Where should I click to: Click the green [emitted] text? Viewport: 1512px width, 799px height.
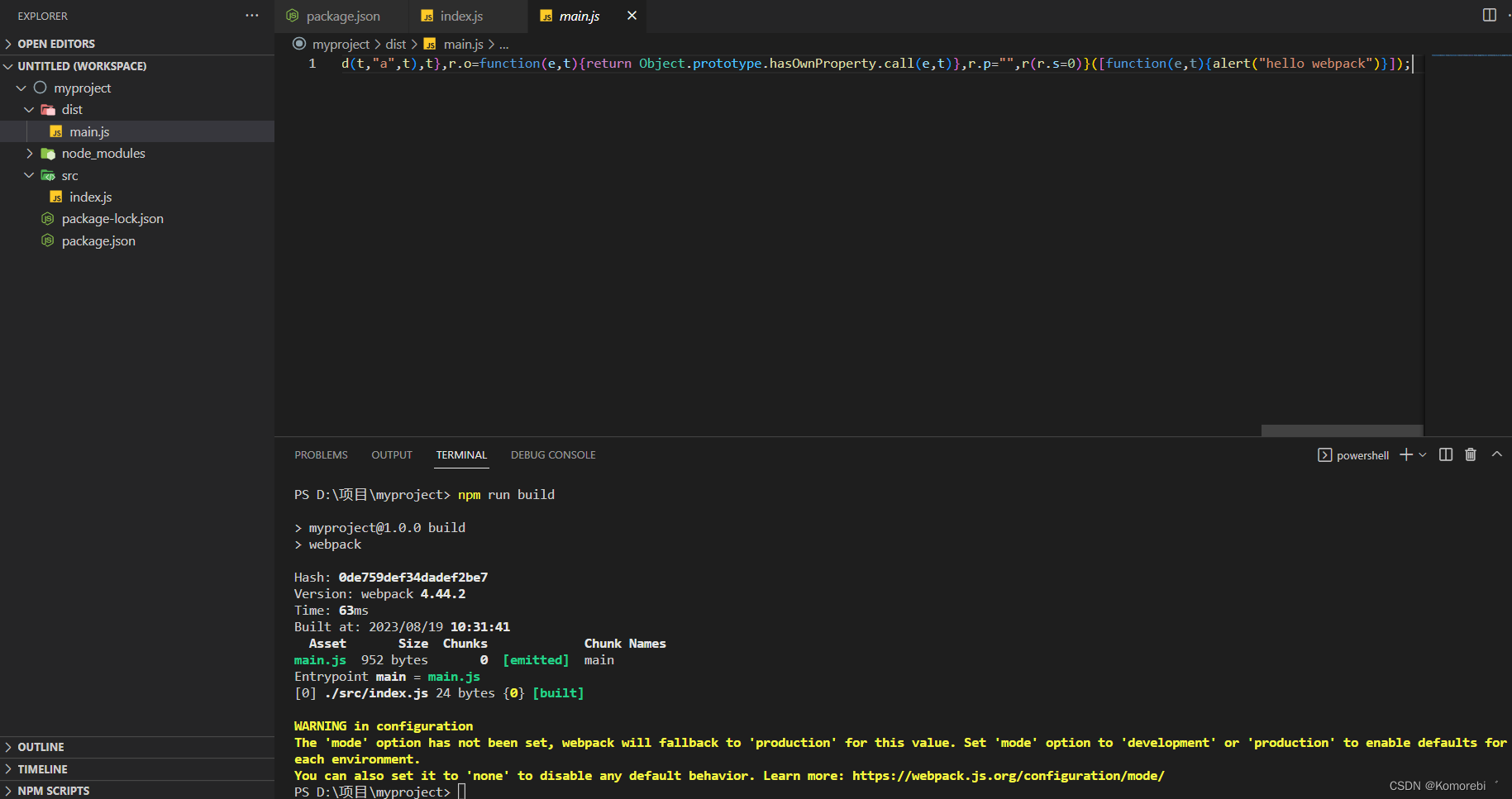[536, 660]
